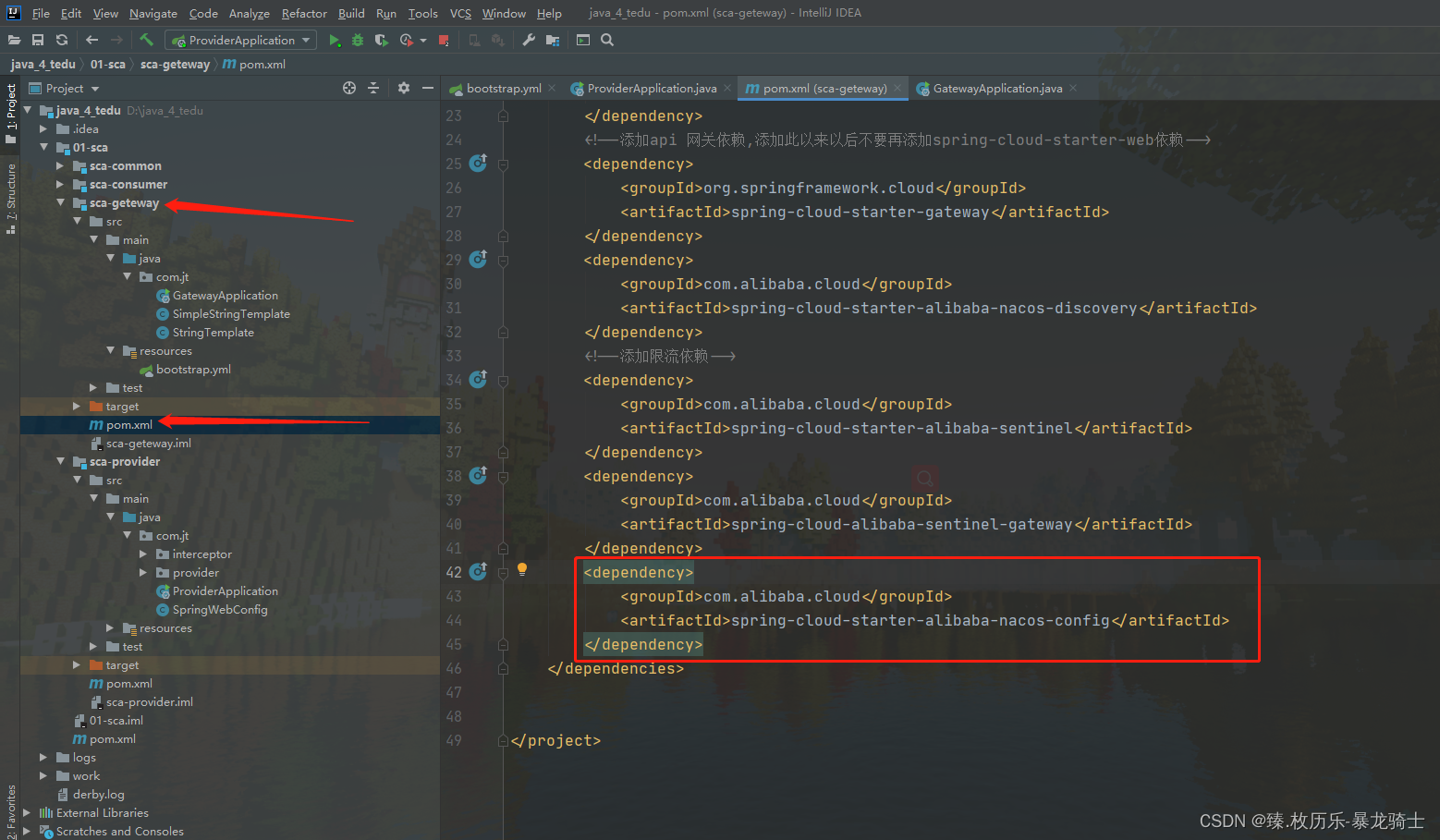Click gutter bean icon on line 34
The width and height of the screenshot is (1440, 840).
pos(478,379)
